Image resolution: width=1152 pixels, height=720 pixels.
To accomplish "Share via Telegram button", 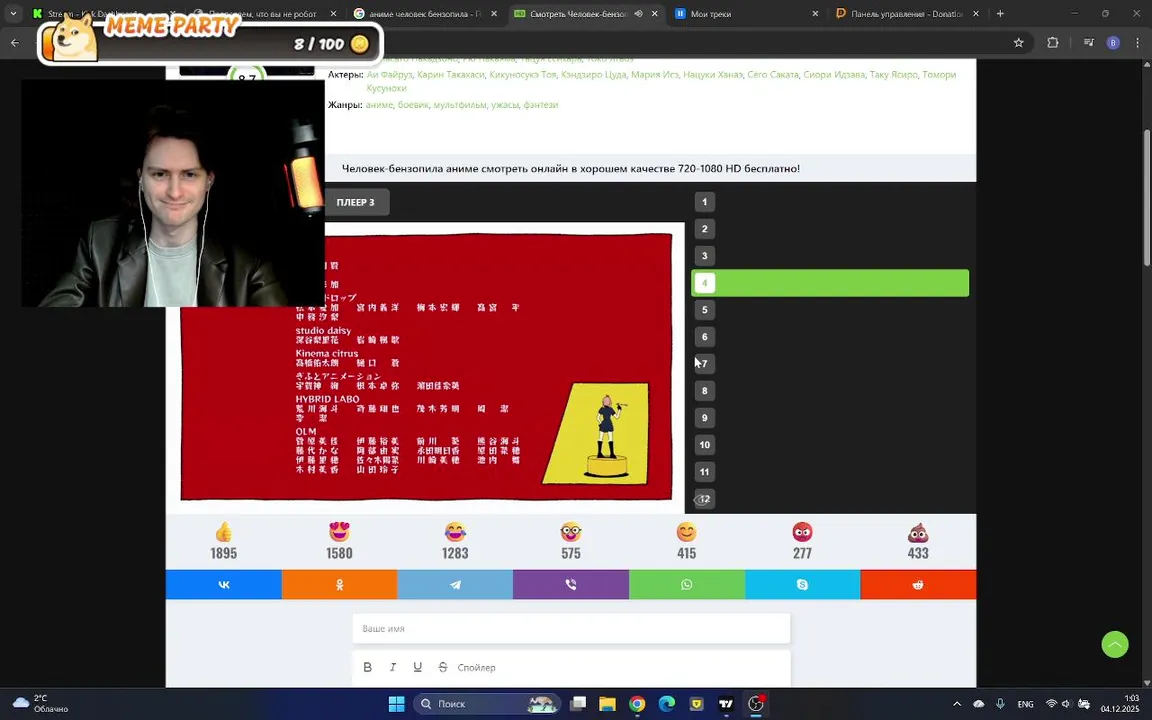I will point(455,585).
